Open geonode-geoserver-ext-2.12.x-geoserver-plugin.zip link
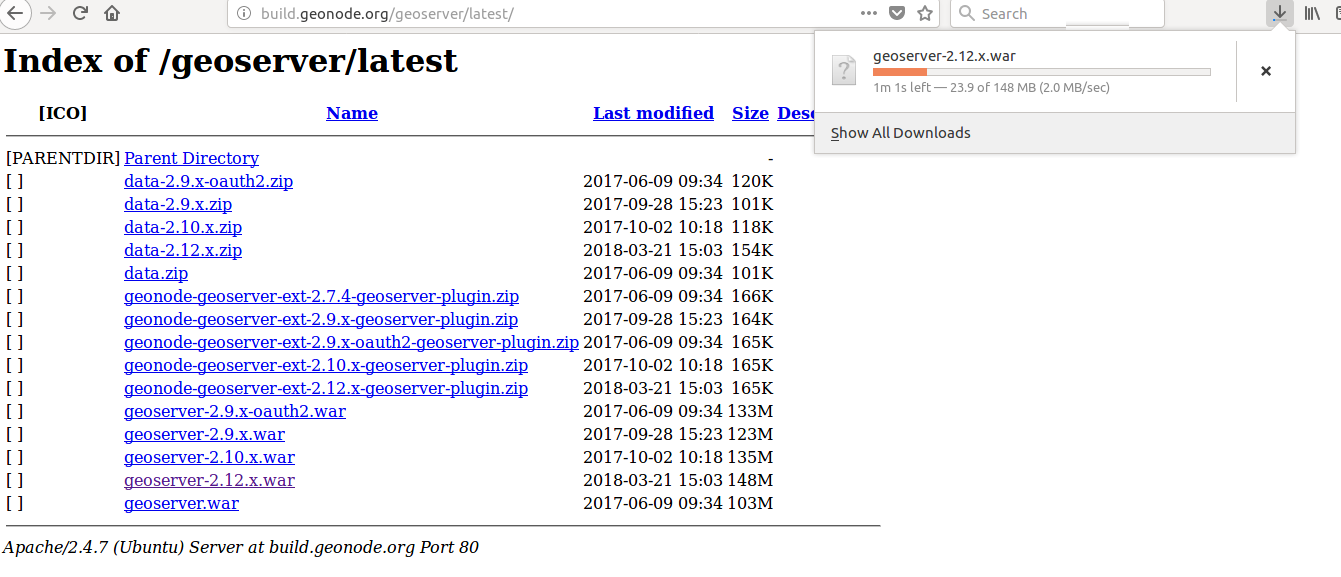 pyautogui.click(x=326, y=388)
